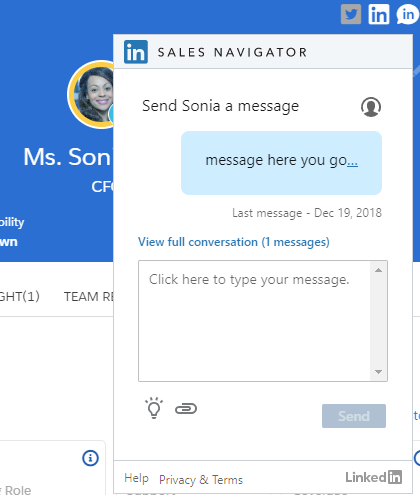Click the message box scroll up arrow
Viewport: 420px width, 495px height.
(378, 270)
